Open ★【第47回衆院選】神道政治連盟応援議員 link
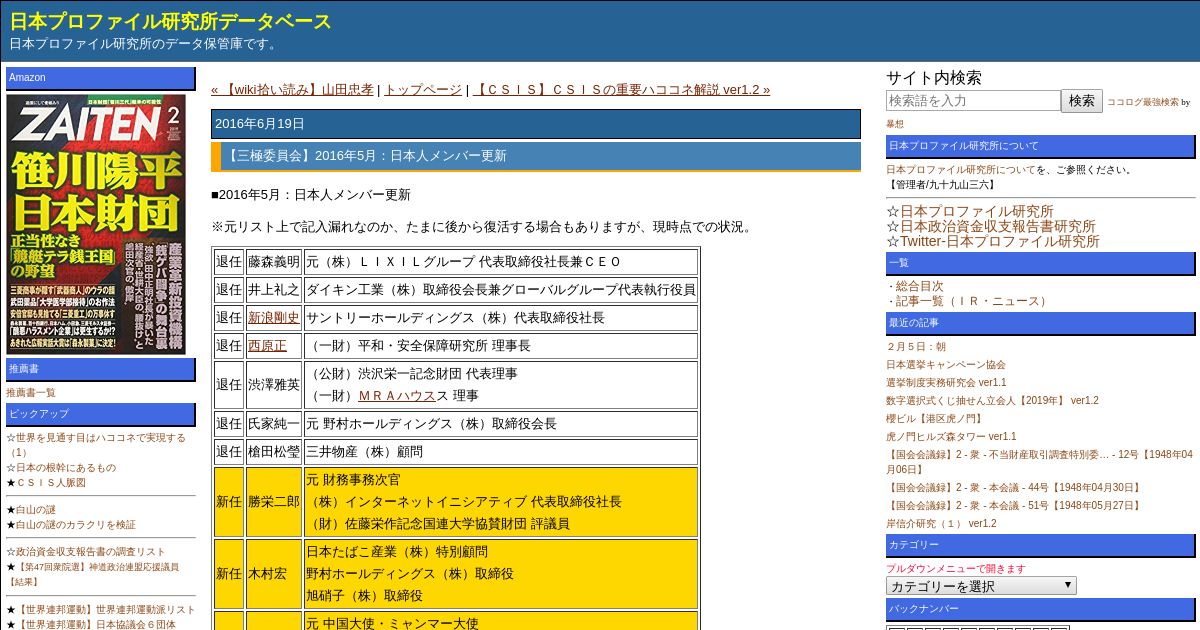 (93, 574)
